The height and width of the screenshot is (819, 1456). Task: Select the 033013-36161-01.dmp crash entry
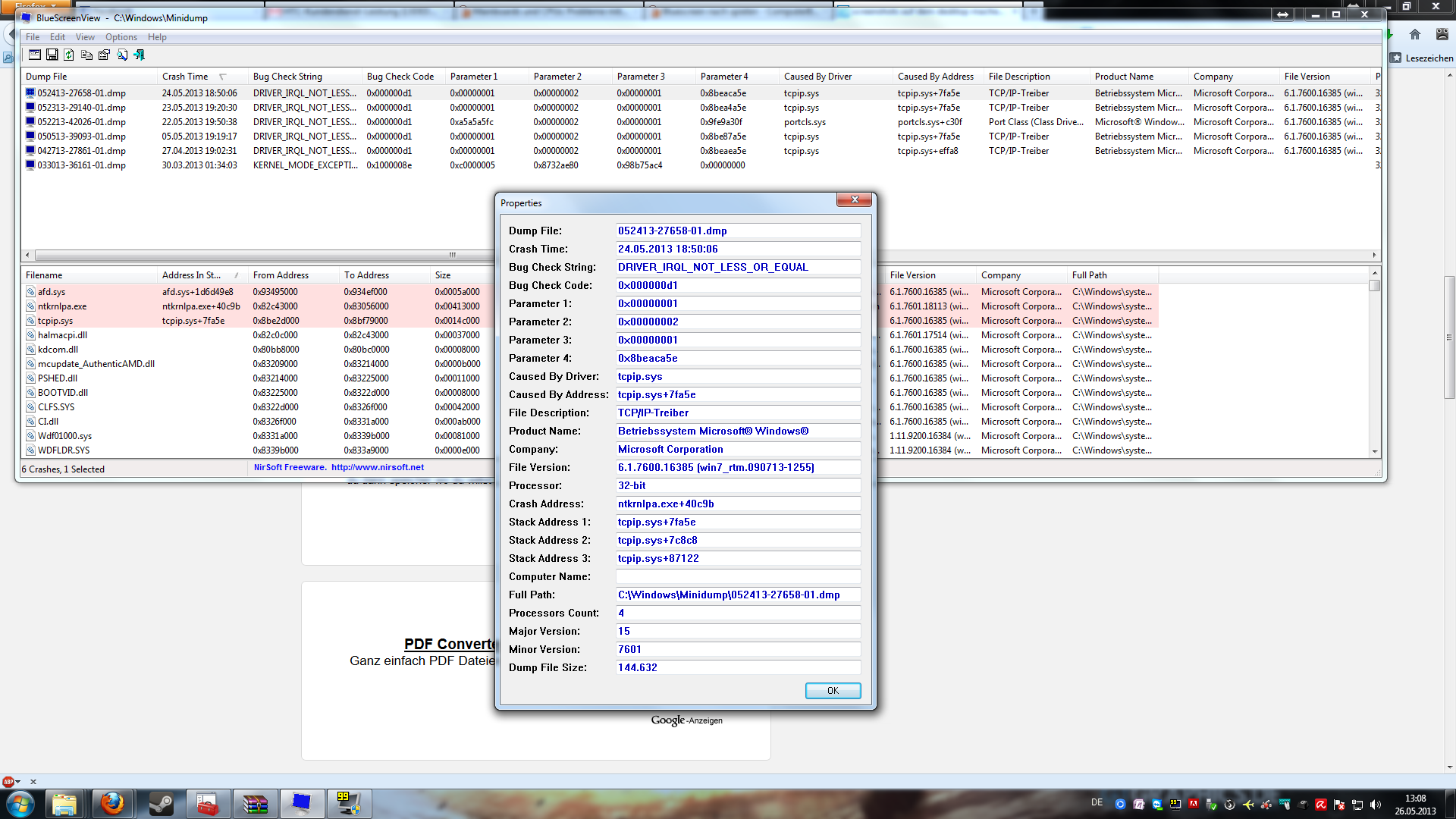click(82, 165)
